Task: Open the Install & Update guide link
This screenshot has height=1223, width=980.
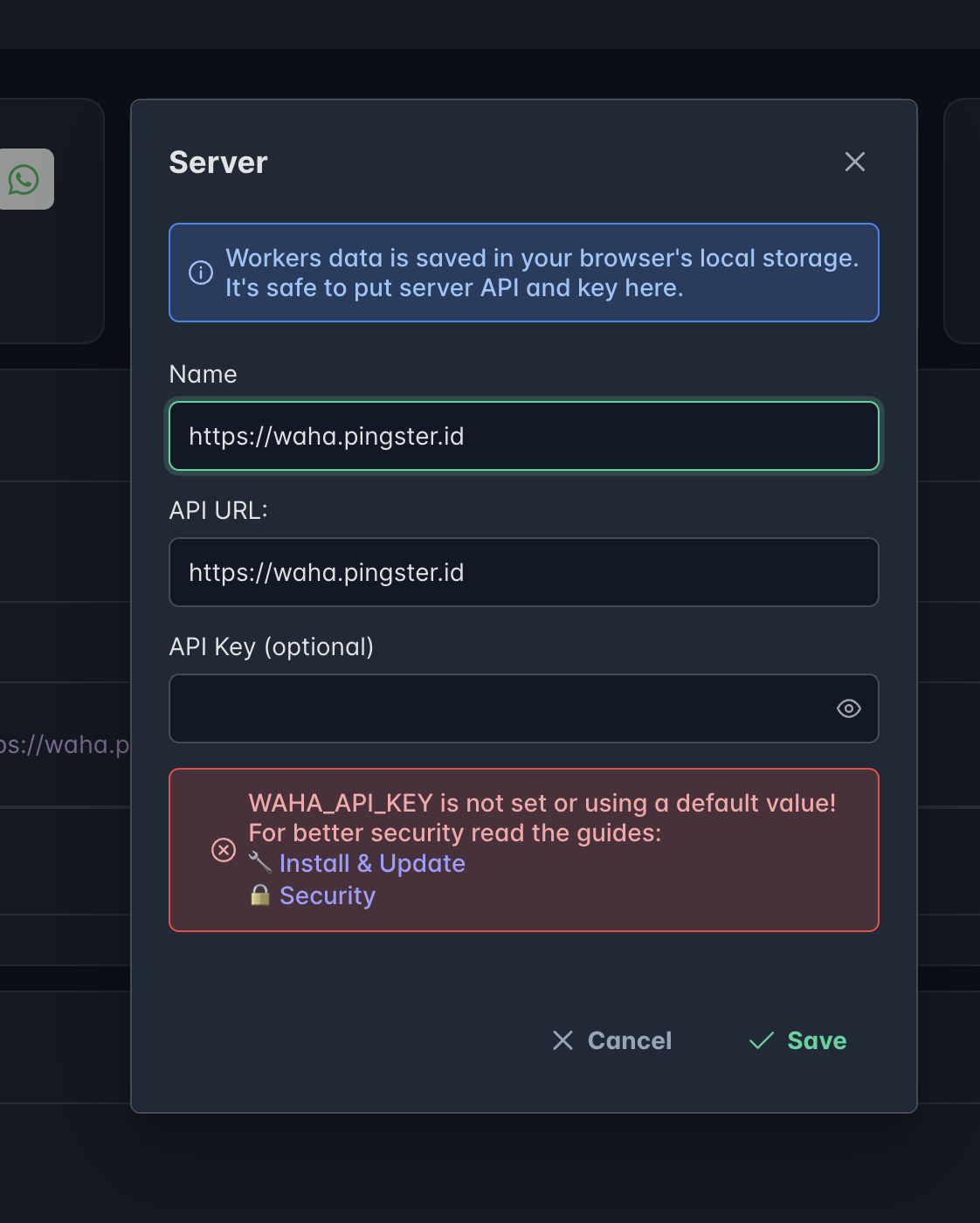Action: click(x=372, y=863)
